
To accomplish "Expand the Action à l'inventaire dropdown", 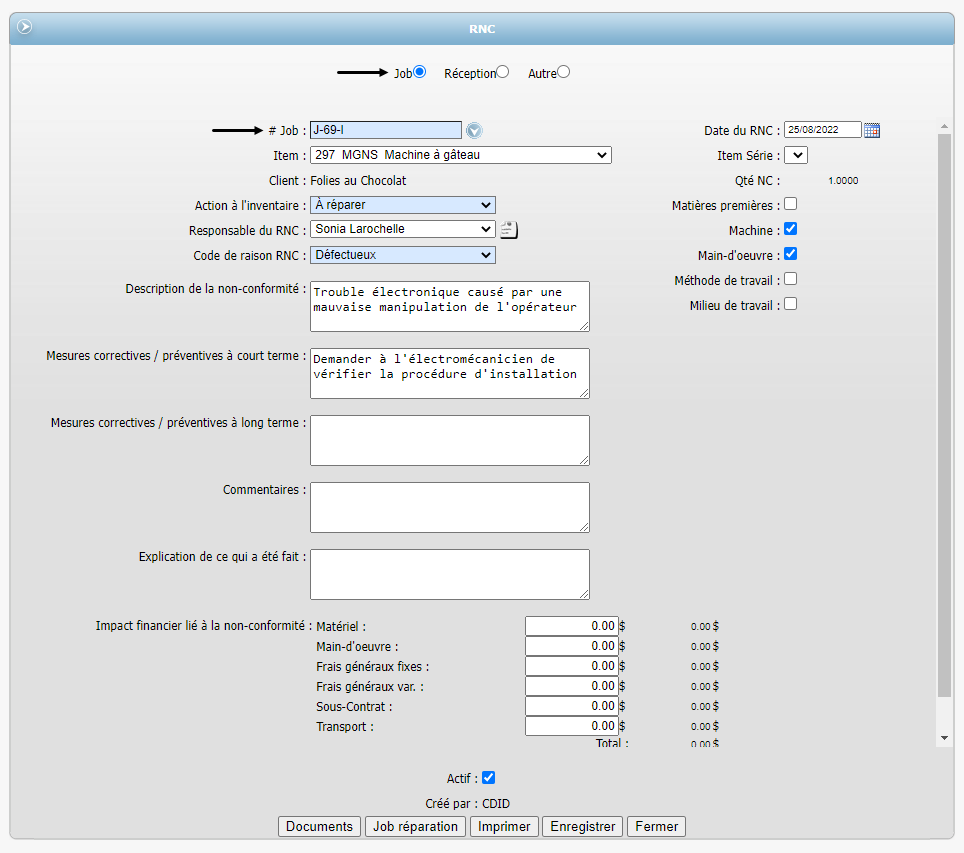I will (x=403, y=205).
